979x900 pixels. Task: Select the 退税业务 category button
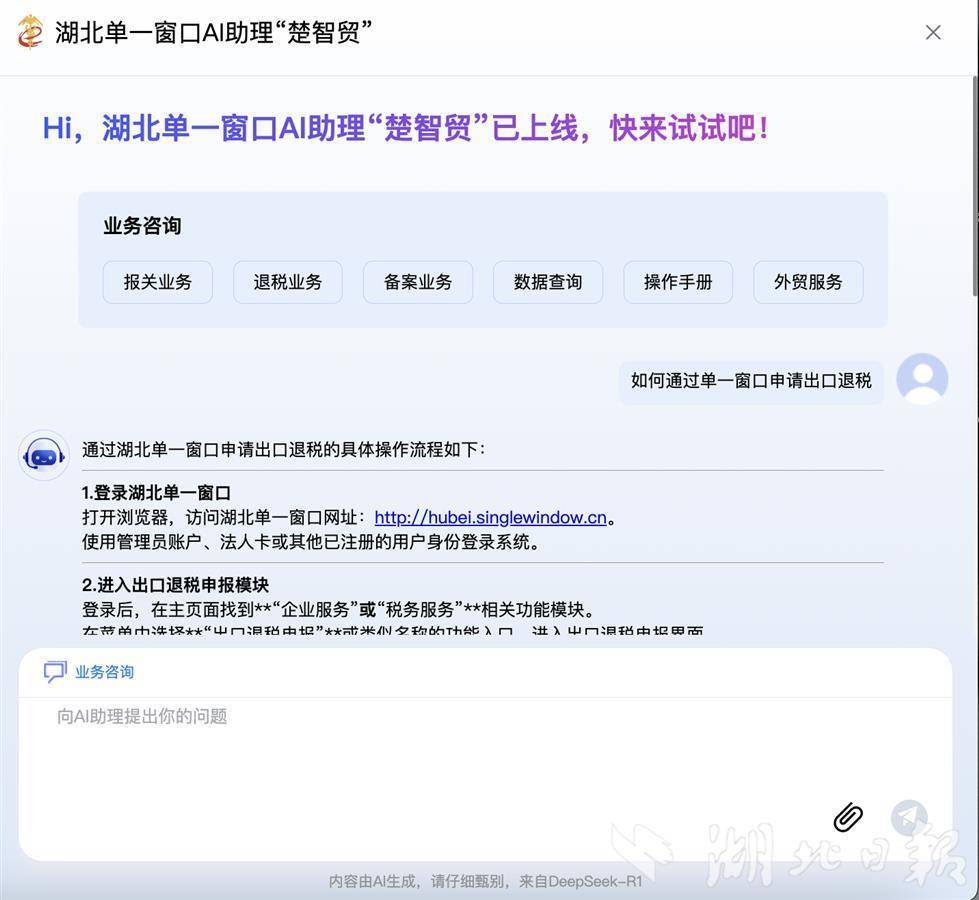[x=288, y=282]
